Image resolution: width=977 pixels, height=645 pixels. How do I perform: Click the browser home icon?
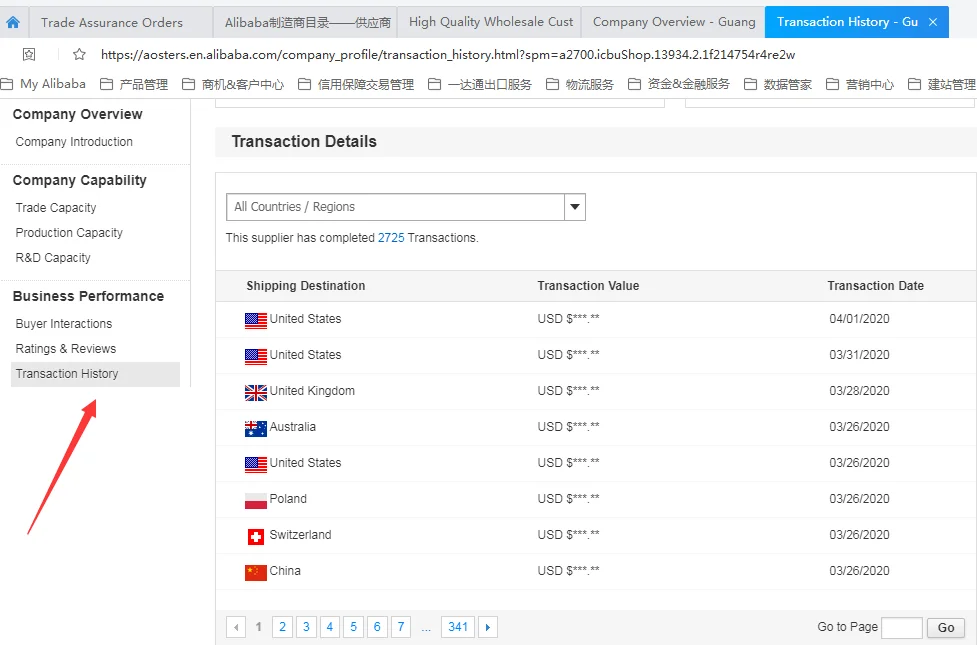tap(13, 22)
